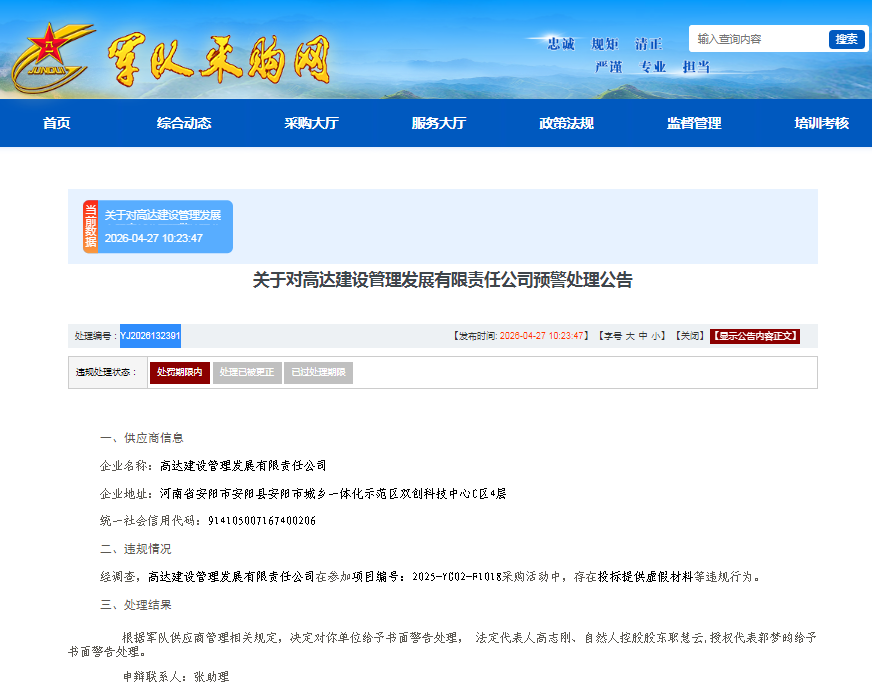The image size is (872, 685).
Task: Click the 搜索 search button
Action: pos(846,39)
